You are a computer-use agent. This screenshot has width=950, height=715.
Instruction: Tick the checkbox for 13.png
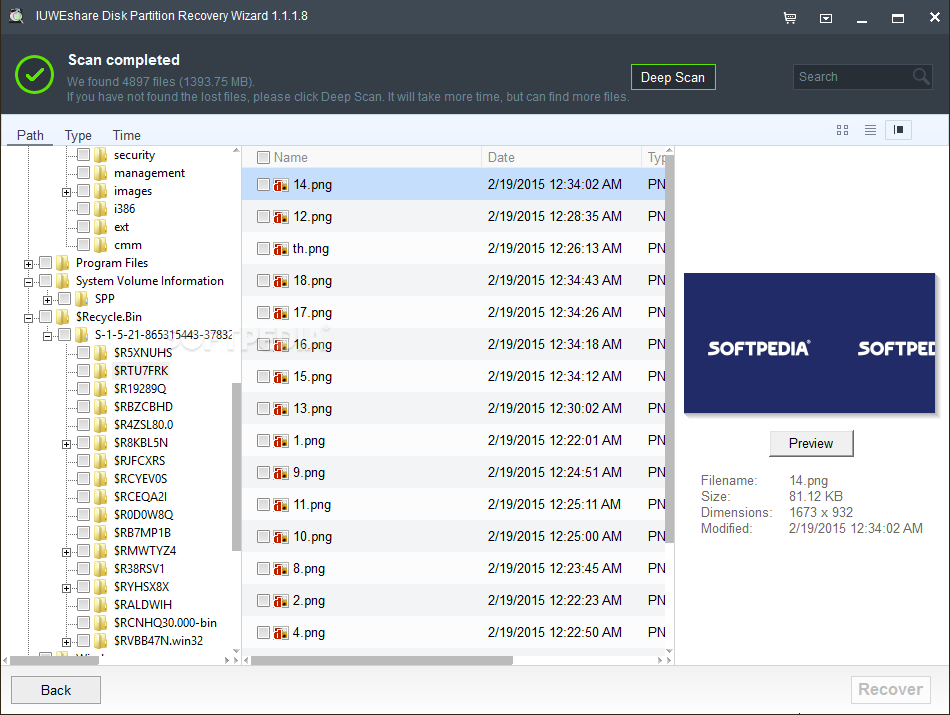click(x=263, y=408)
